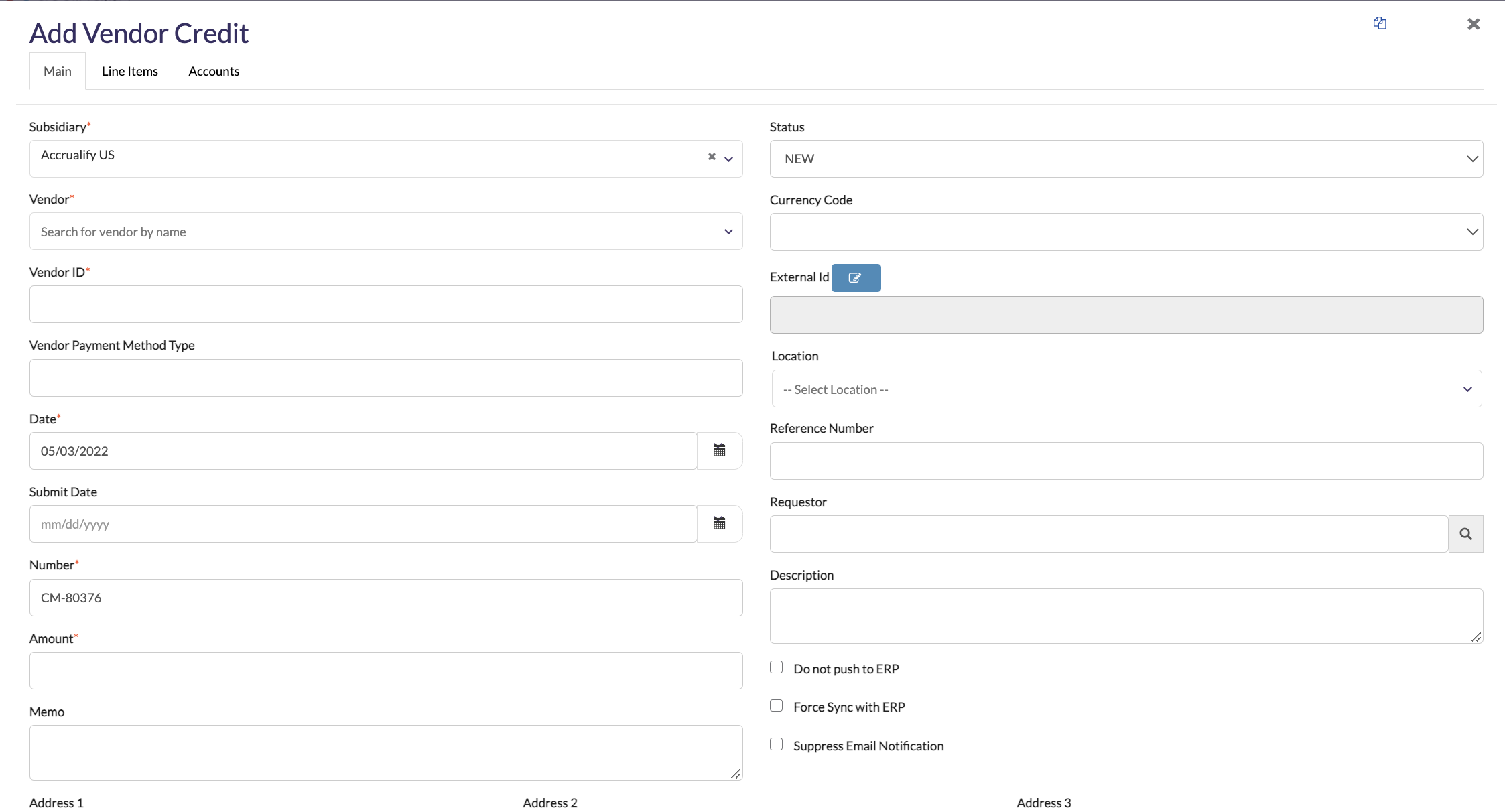Open the Select Location dropdown
Screen dimensions: 1505x812
(x=1126, y=389)
